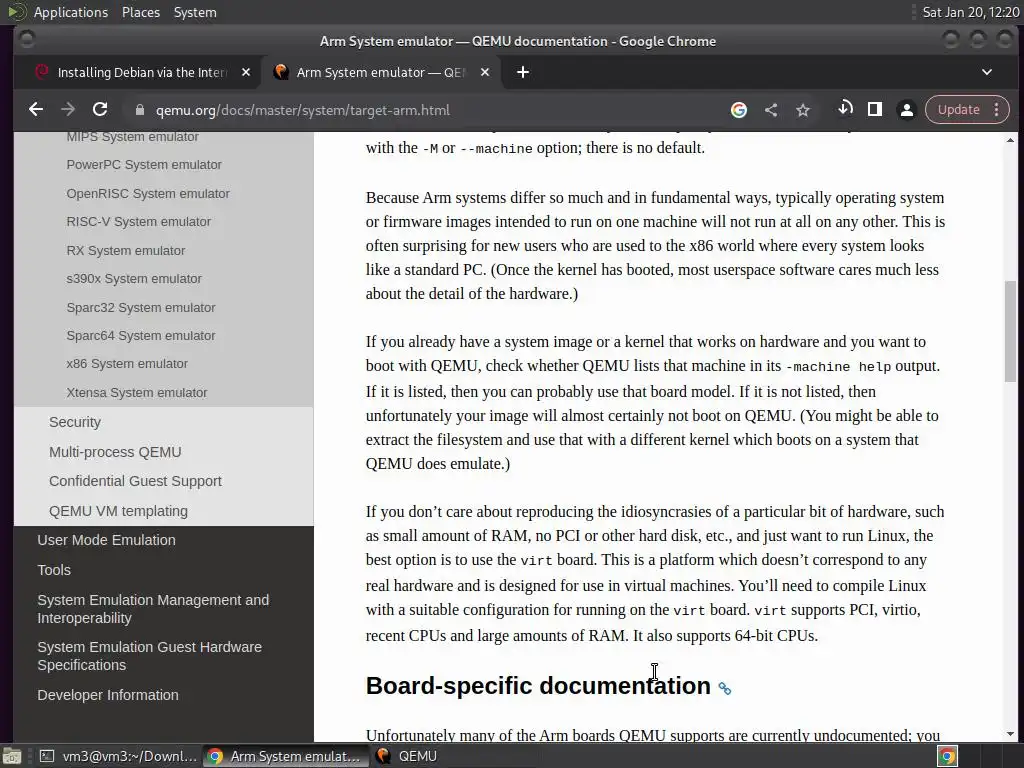Open the Applications menu
This screenshot has height=768, width=1024.
click(71, 12)
